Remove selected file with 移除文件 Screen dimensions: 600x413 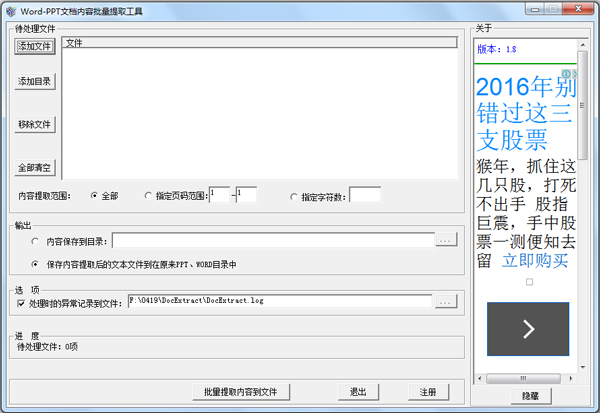[35, 124]
